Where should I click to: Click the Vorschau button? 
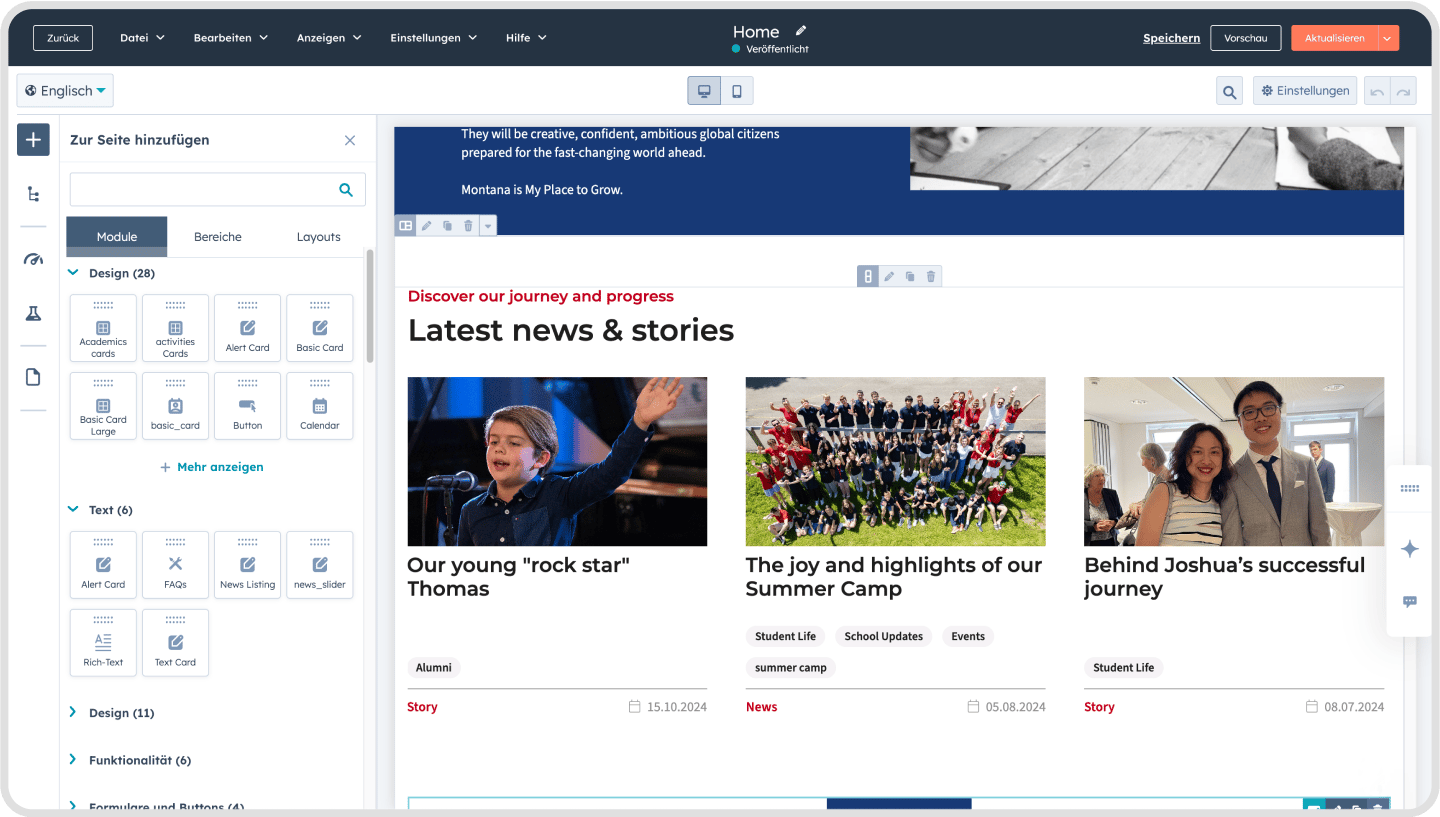click(1245, 38)
